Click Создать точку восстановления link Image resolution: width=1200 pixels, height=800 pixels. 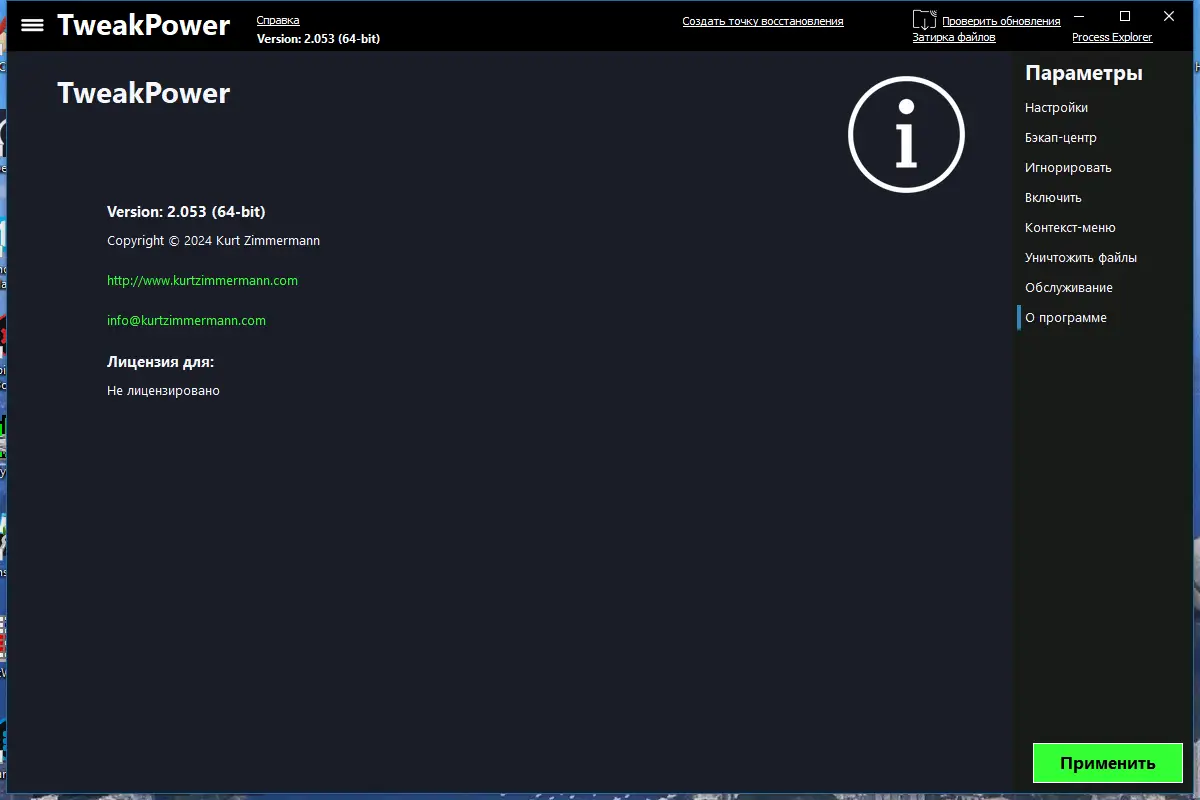[x=763, y=21]
